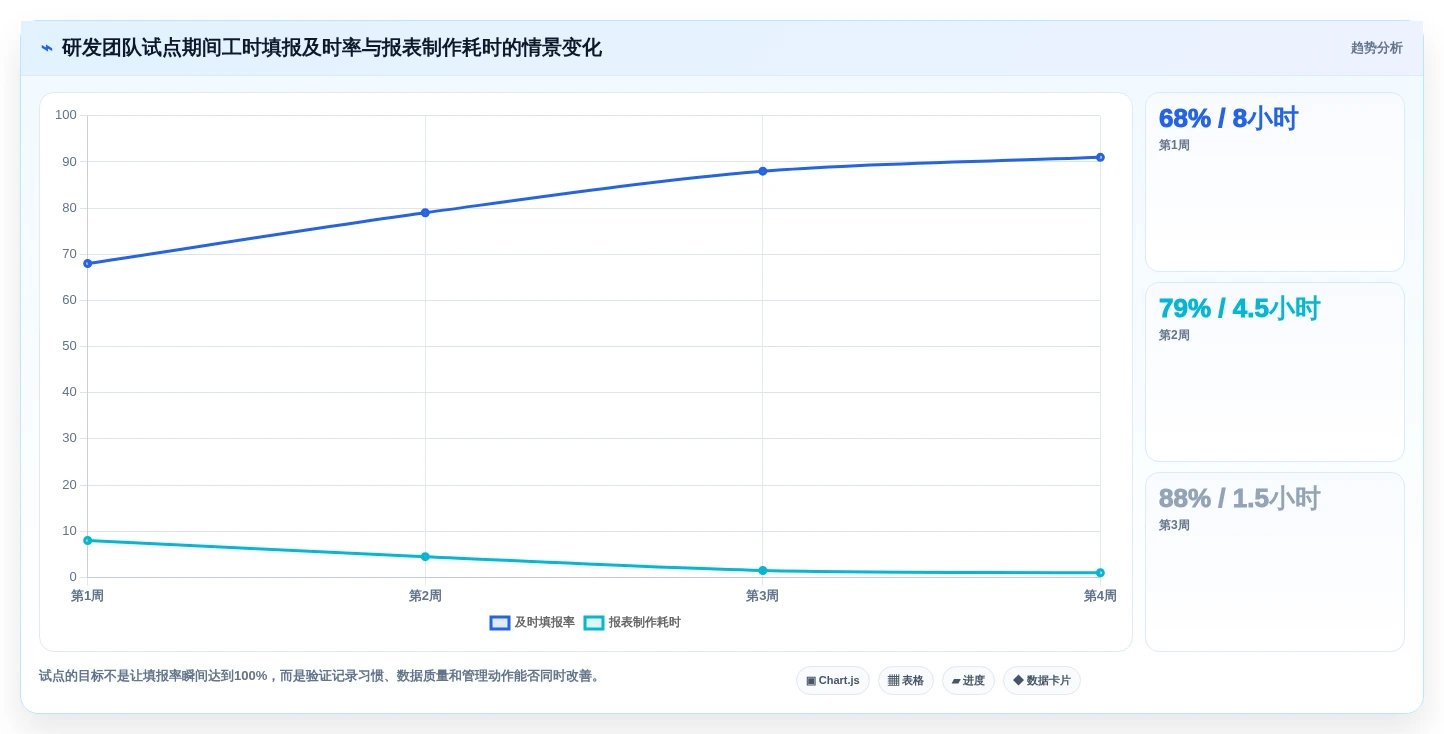
Task: Select the 进度 pill button
Action: (968, 681)
